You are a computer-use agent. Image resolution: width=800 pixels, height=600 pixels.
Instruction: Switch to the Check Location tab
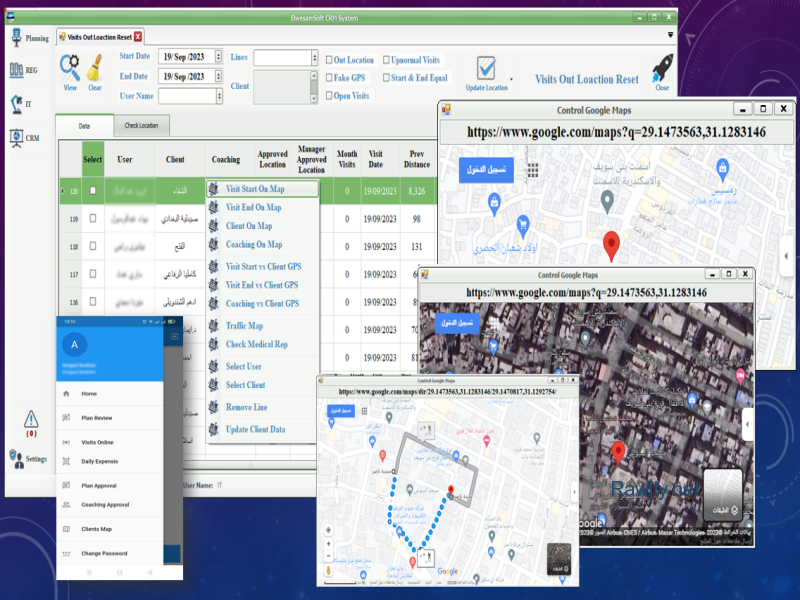pos(141,126)
